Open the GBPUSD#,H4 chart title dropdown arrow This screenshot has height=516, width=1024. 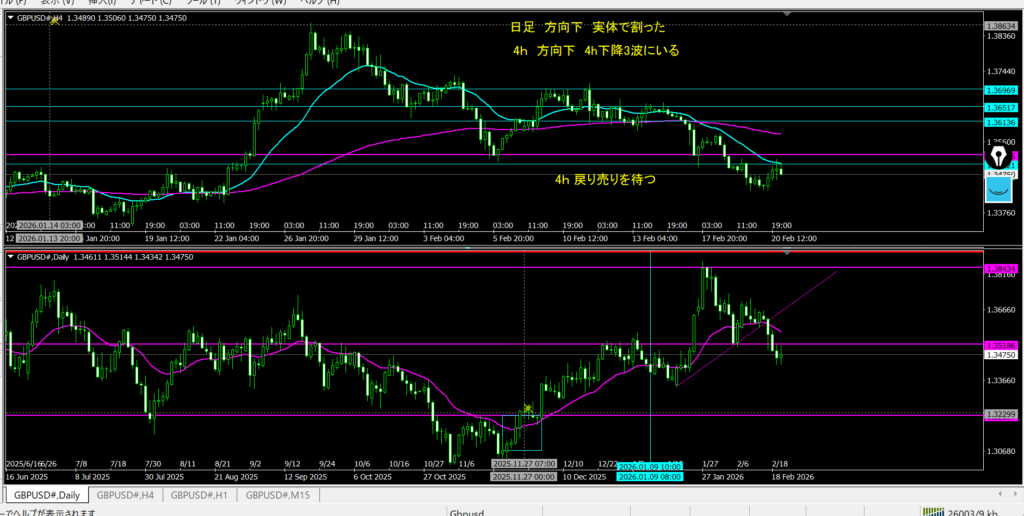tap(10, 17)
